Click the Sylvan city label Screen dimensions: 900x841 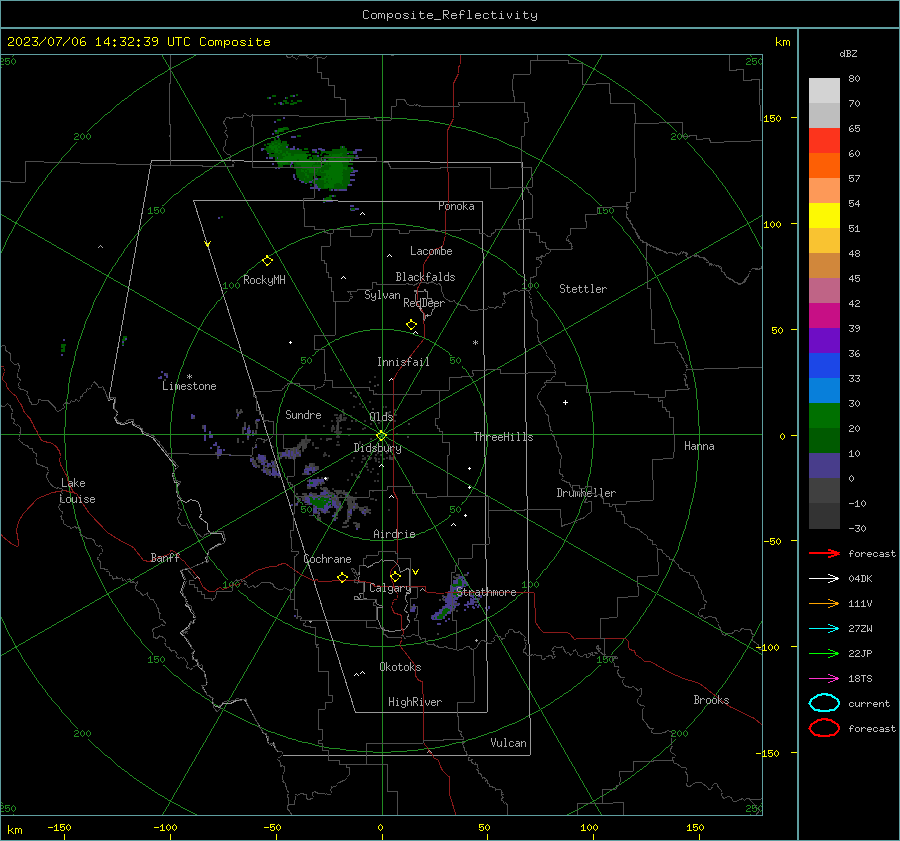point(382,295)
